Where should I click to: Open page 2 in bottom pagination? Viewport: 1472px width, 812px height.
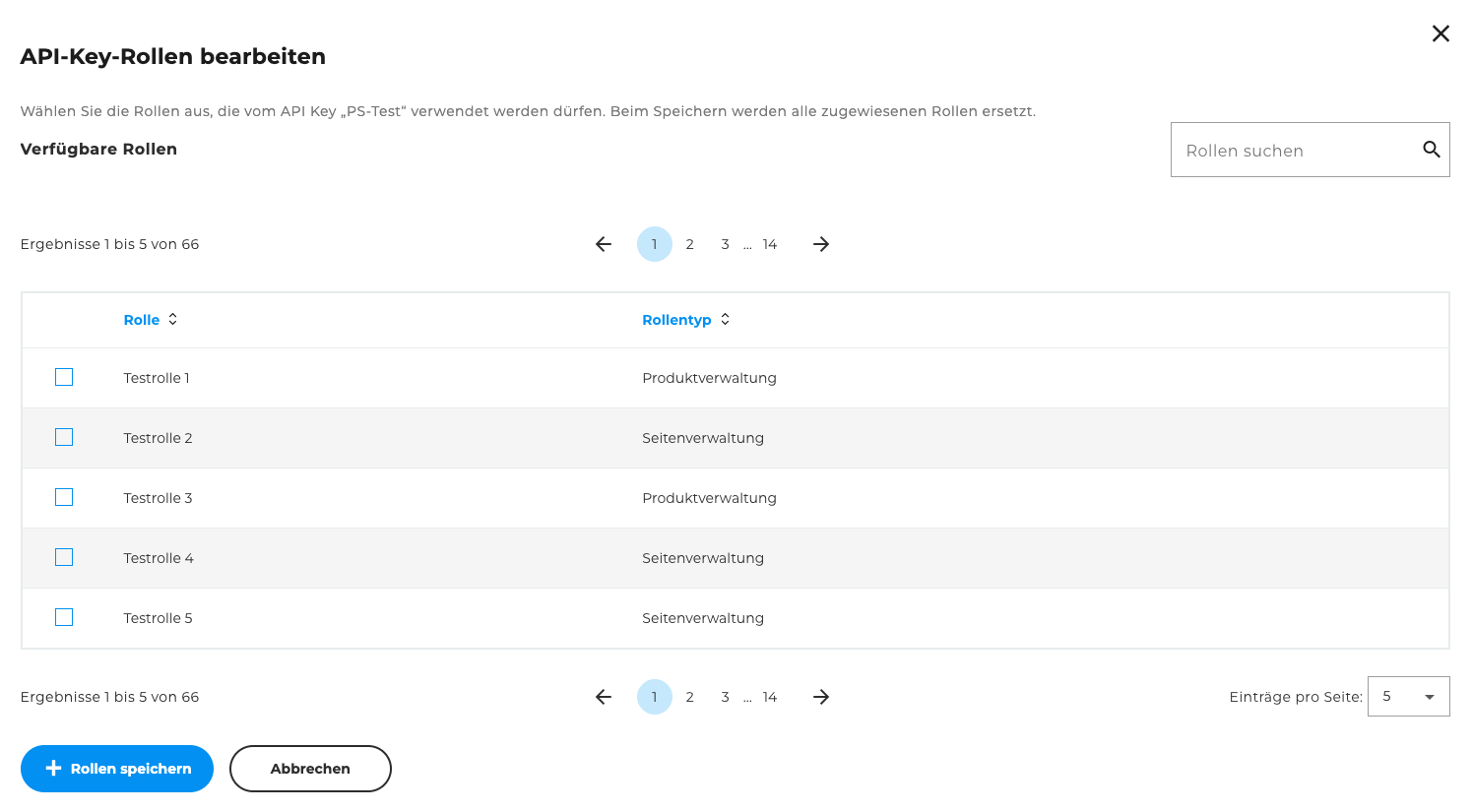coord(689,697)
